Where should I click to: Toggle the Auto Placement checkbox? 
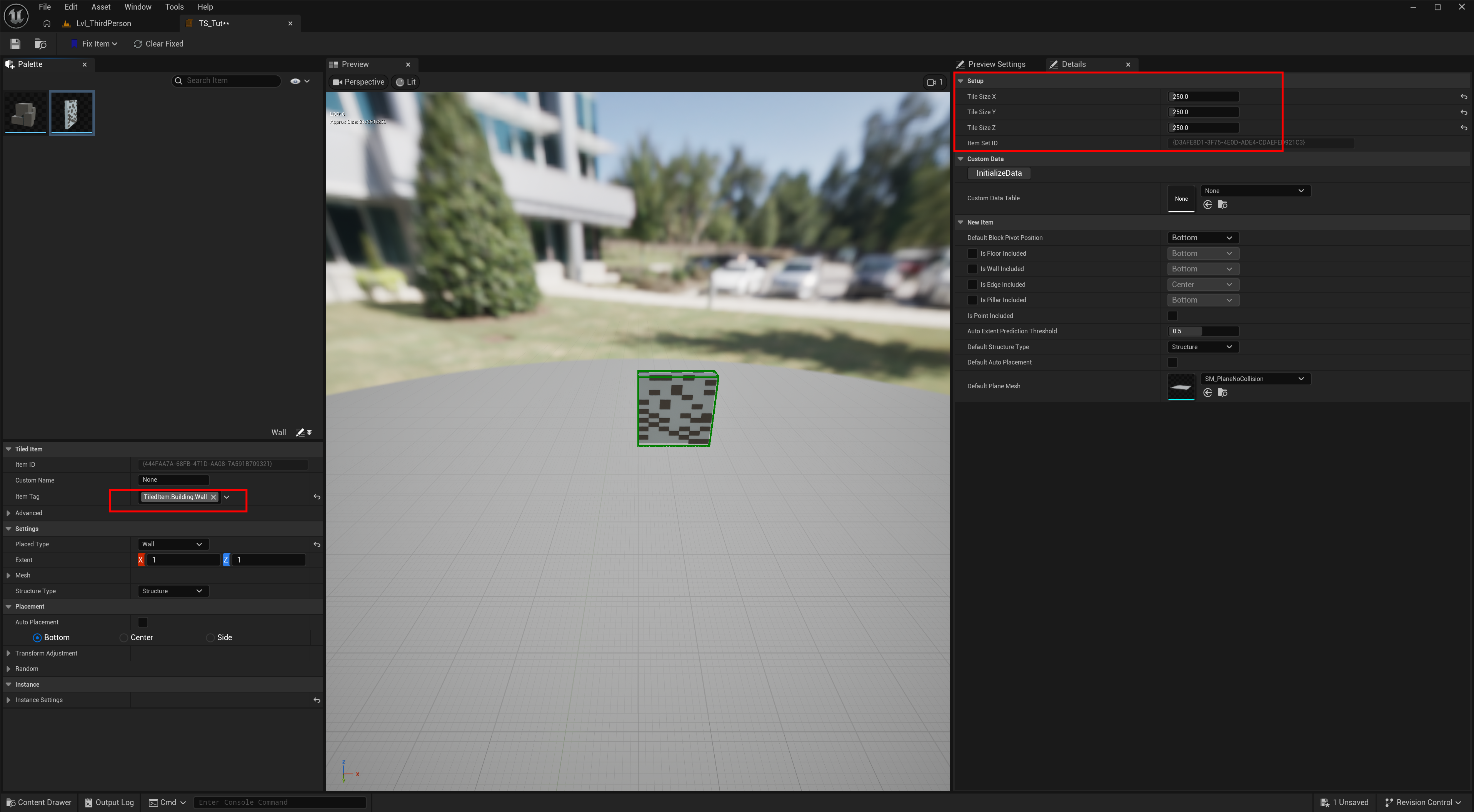click(143, 622)
